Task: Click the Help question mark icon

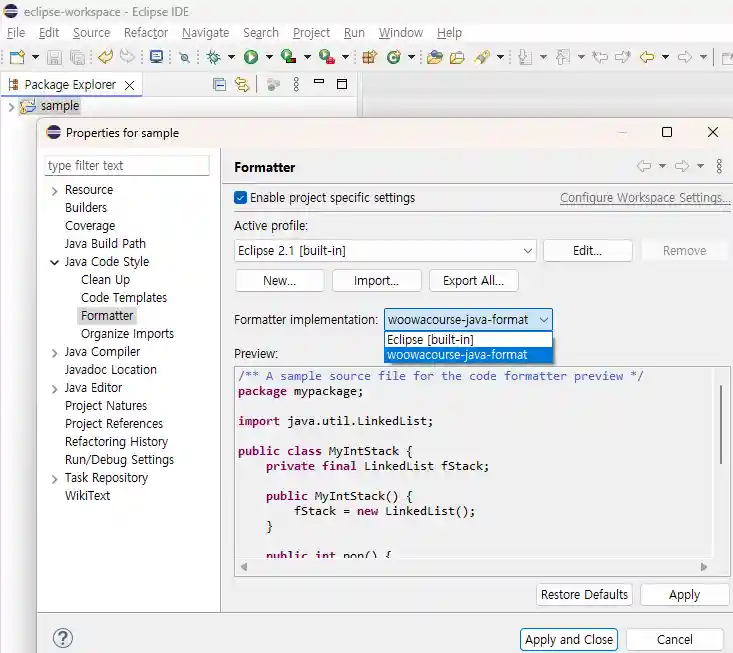Action: [63, 638]
